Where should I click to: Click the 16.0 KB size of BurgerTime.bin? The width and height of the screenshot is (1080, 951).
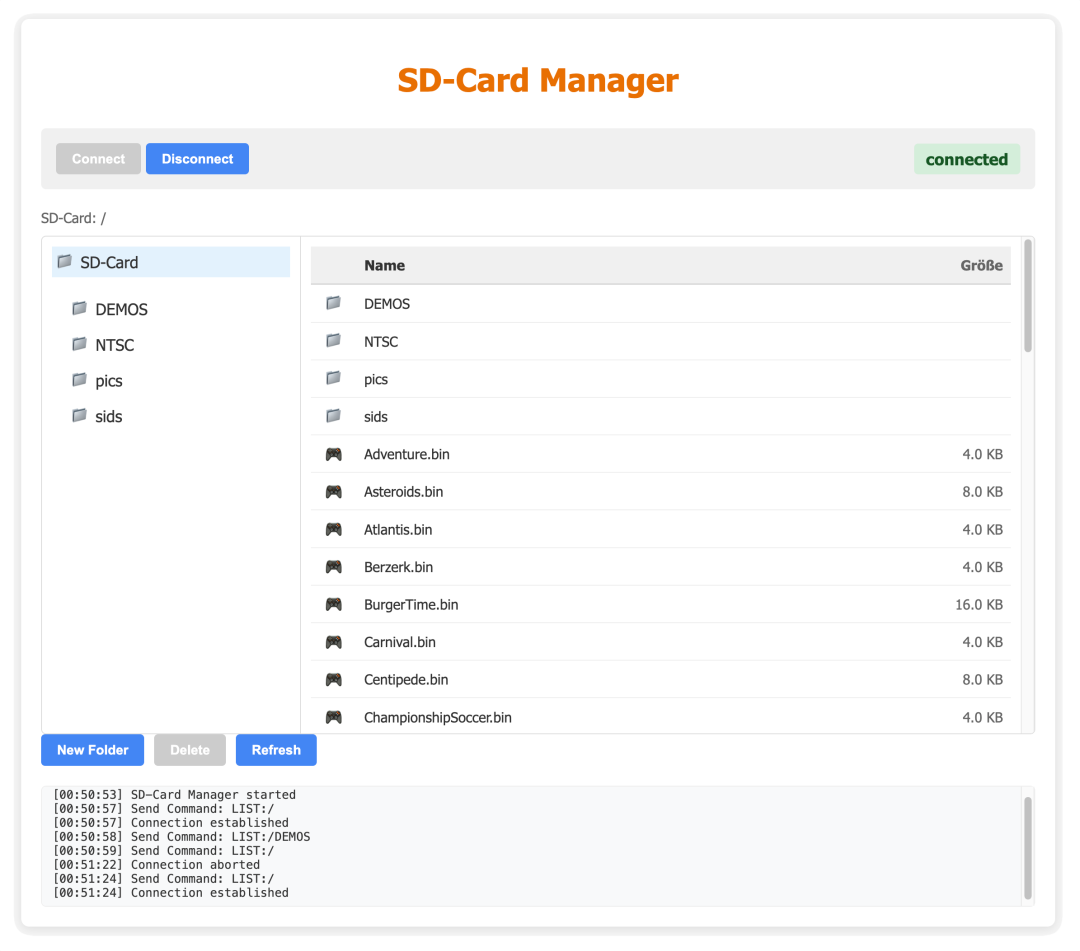pyautogui.click(x=979, y=605)
